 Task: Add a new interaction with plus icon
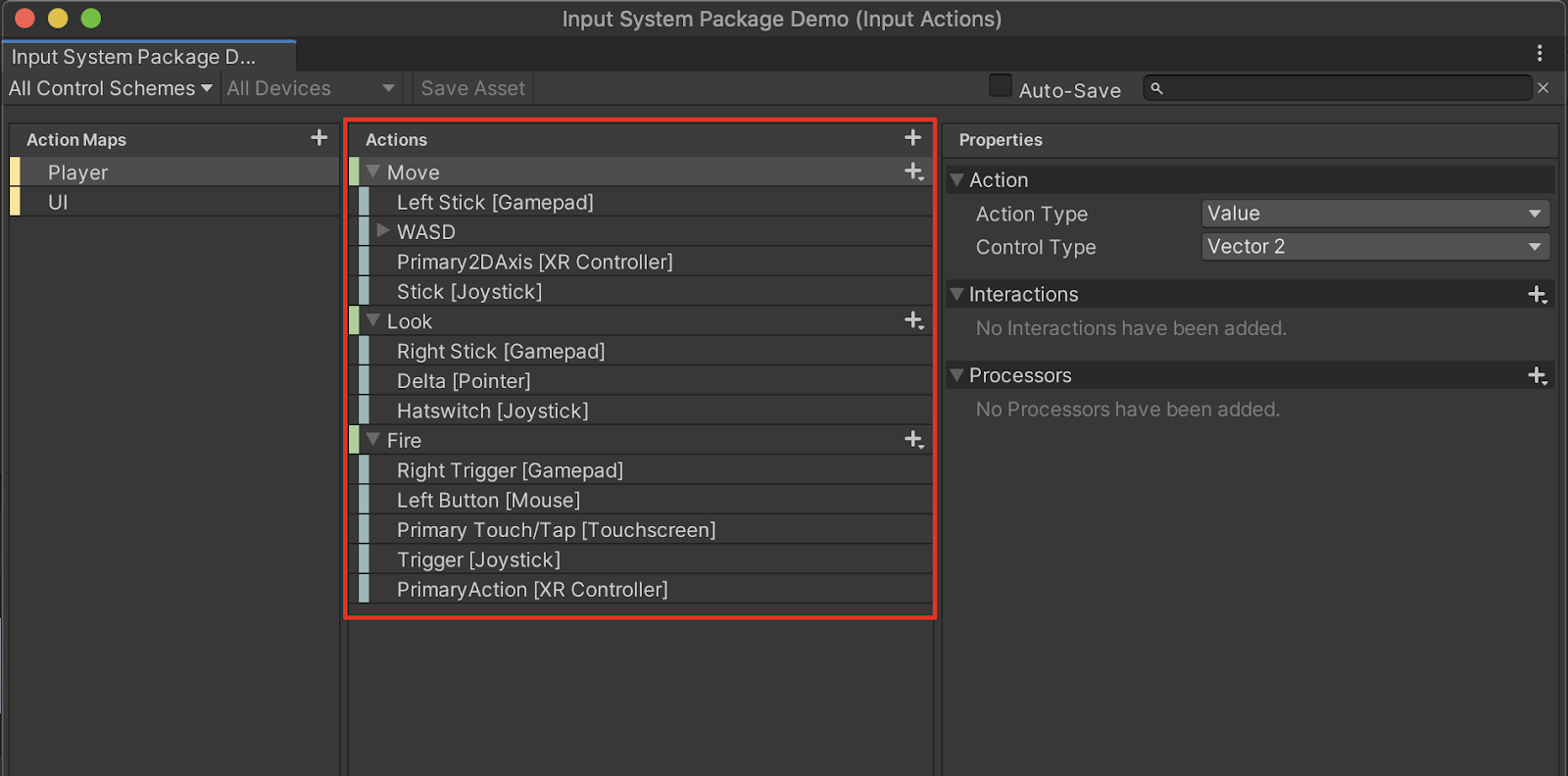(1537, 294)
